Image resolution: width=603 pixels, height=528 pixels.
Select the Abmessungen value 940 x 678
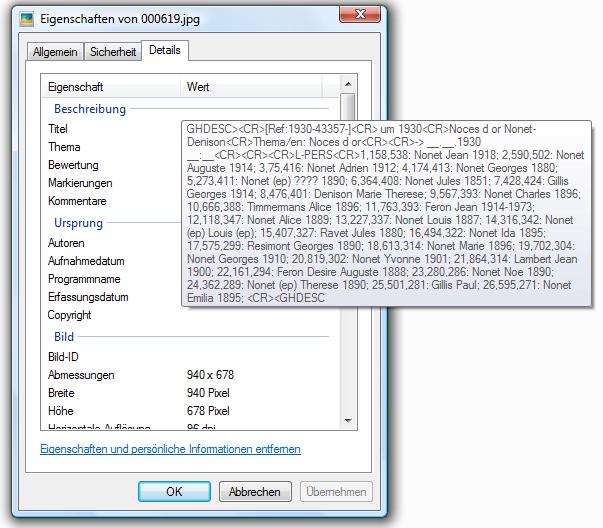tap(210, 375)
